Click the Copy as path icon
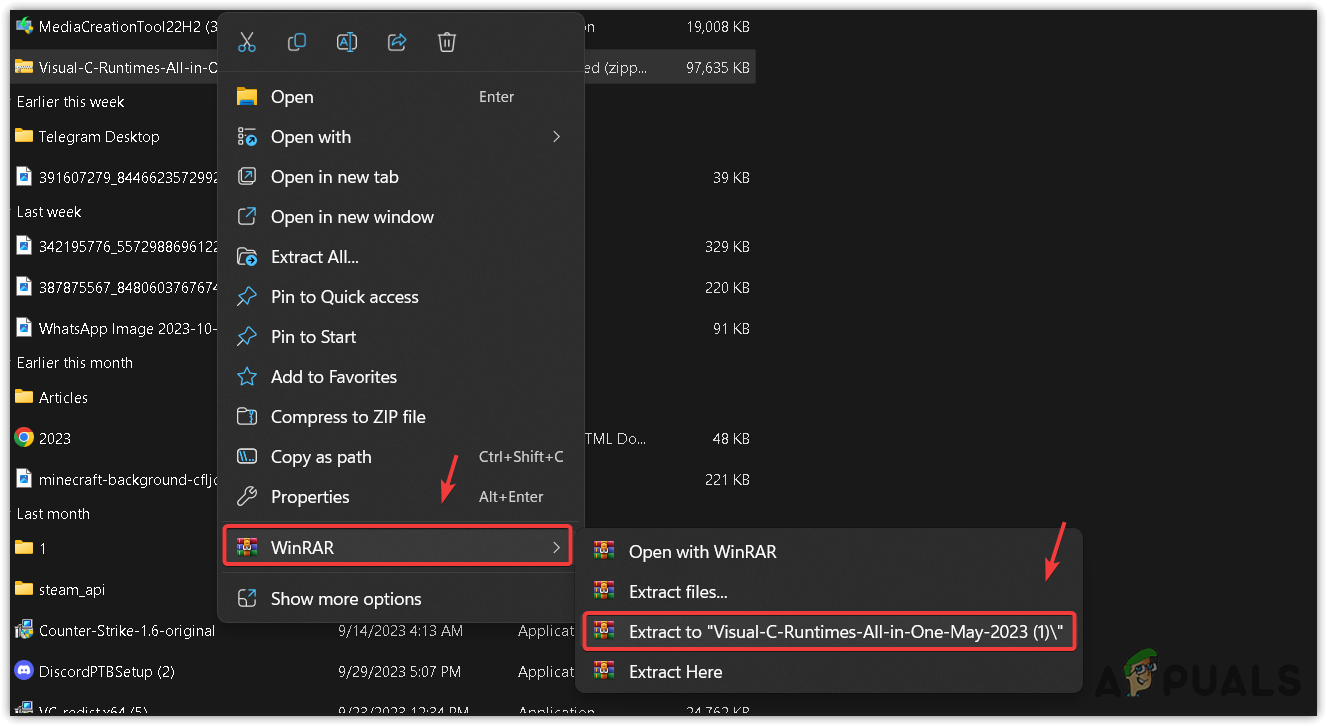The width and height of the screenshot is (1327, 726). [x=246, y=457]
